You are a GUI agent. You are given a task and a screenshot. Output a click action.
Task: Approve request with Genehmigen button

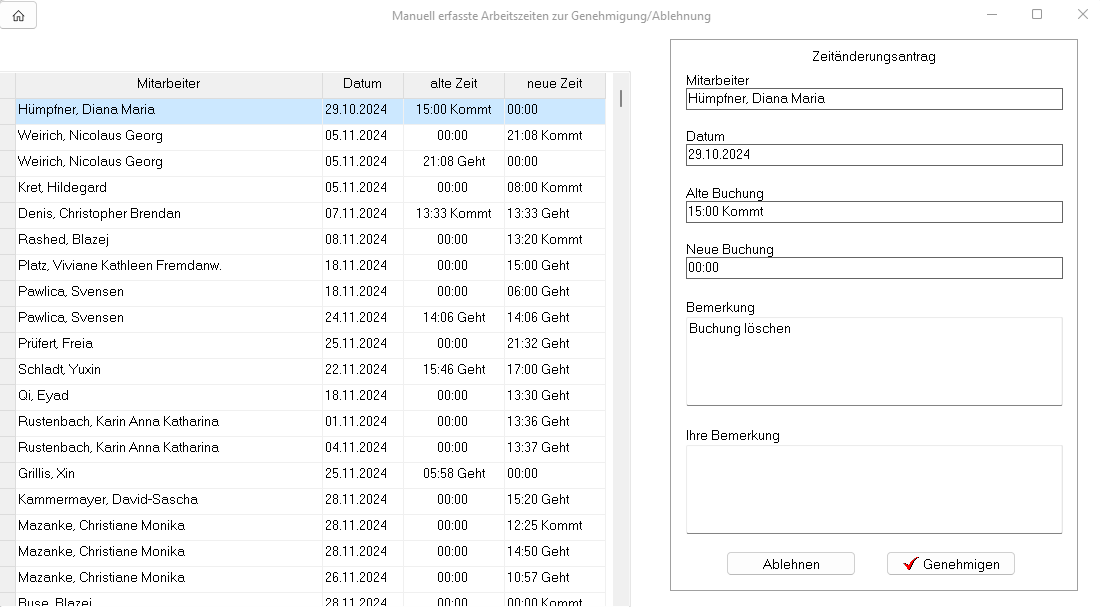click(950, 564)
